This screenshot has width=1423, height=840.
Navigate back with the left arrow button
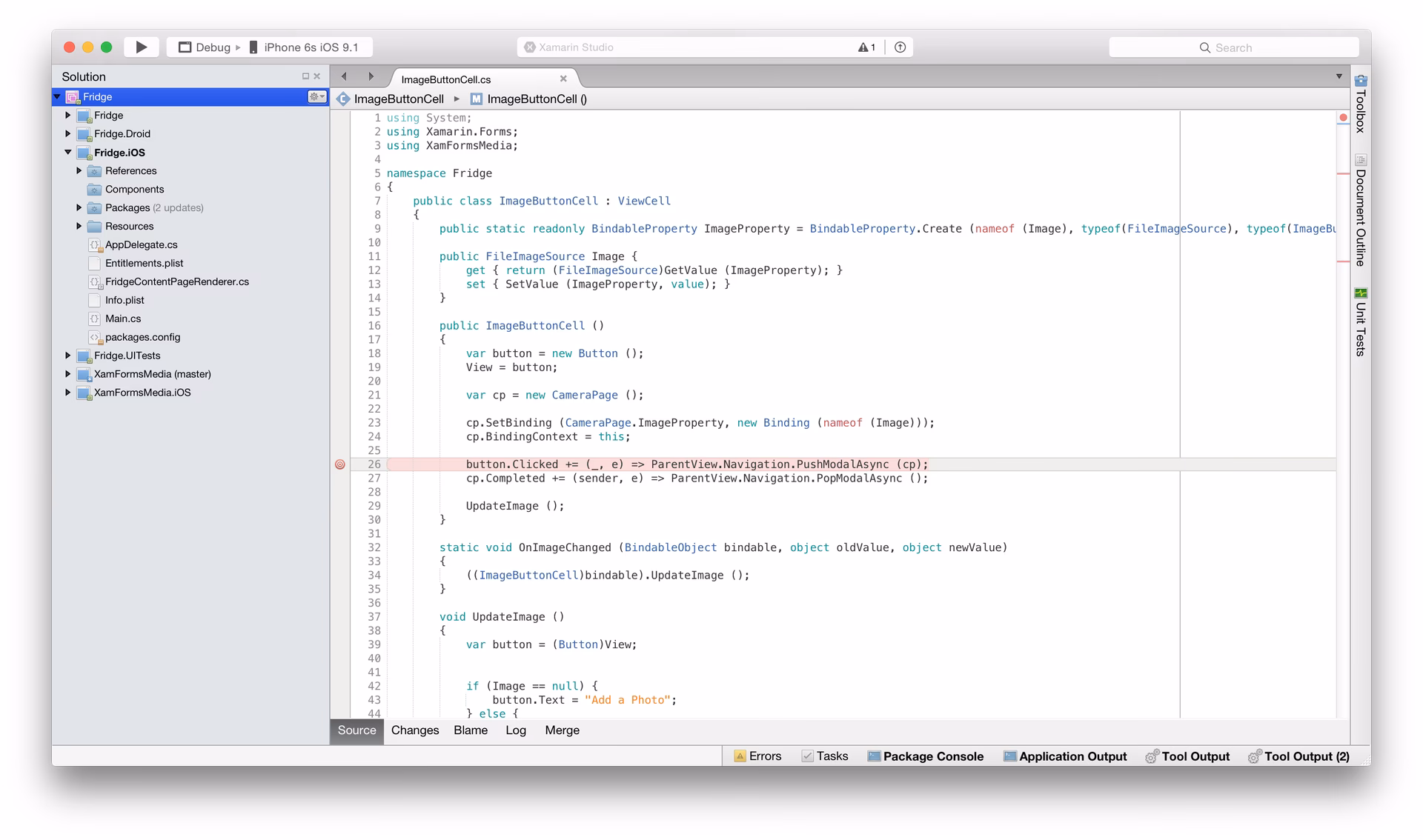(x=343, y=76)
